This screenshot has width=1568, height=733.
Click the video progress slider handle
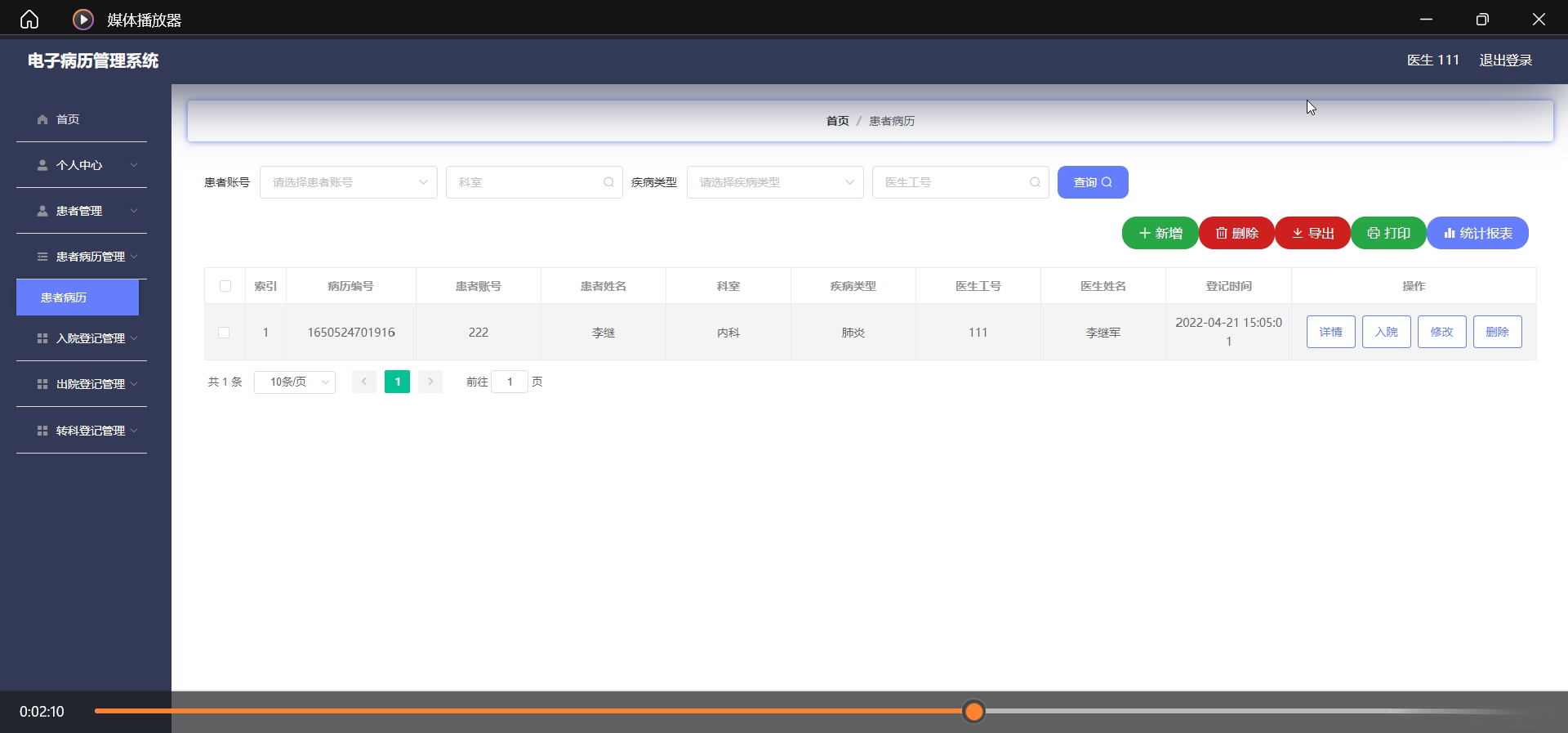[973, 712]
